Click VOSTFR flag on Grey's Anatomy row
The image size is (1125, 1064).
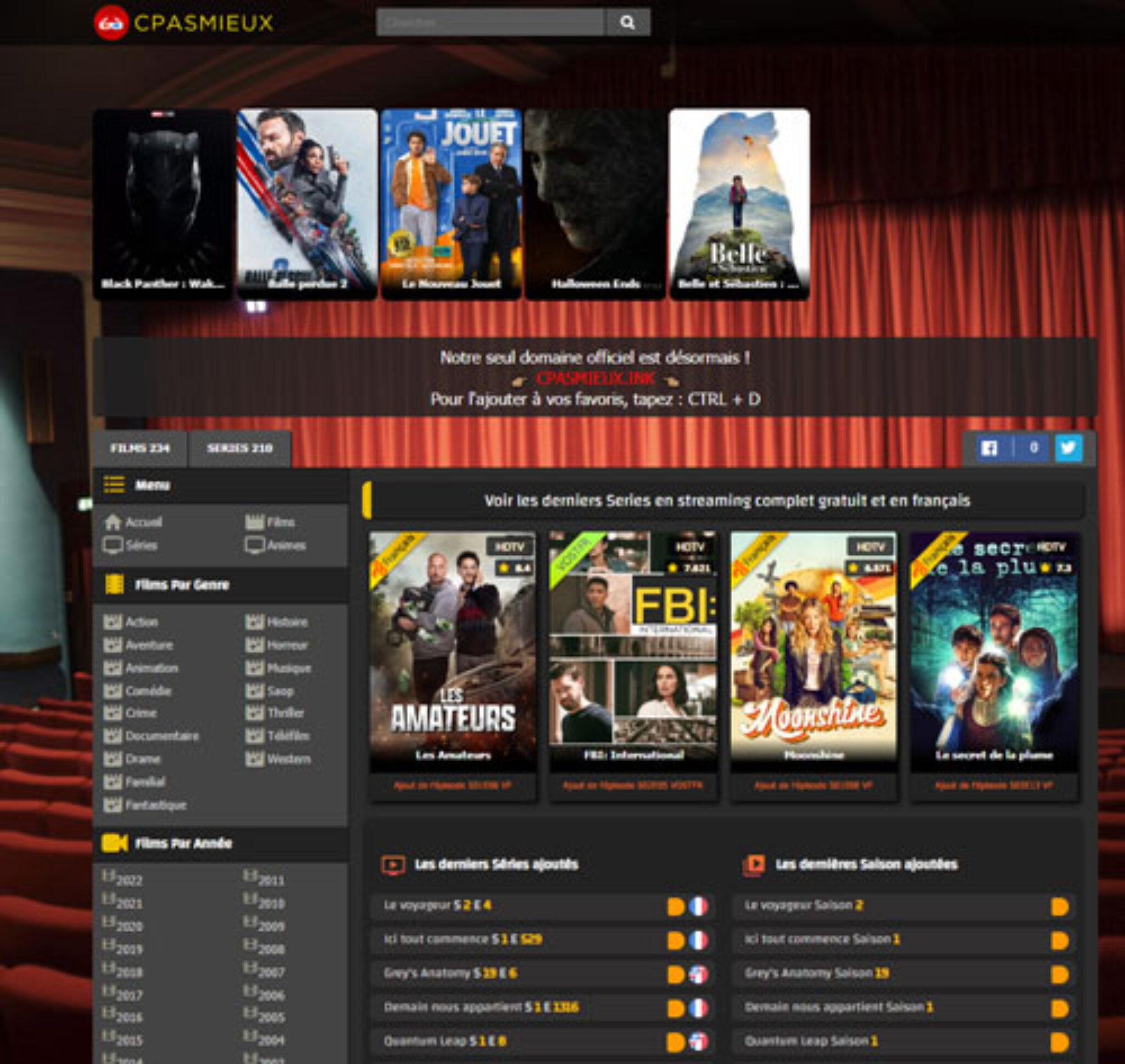pyautogui.click(x=699, y=974)
